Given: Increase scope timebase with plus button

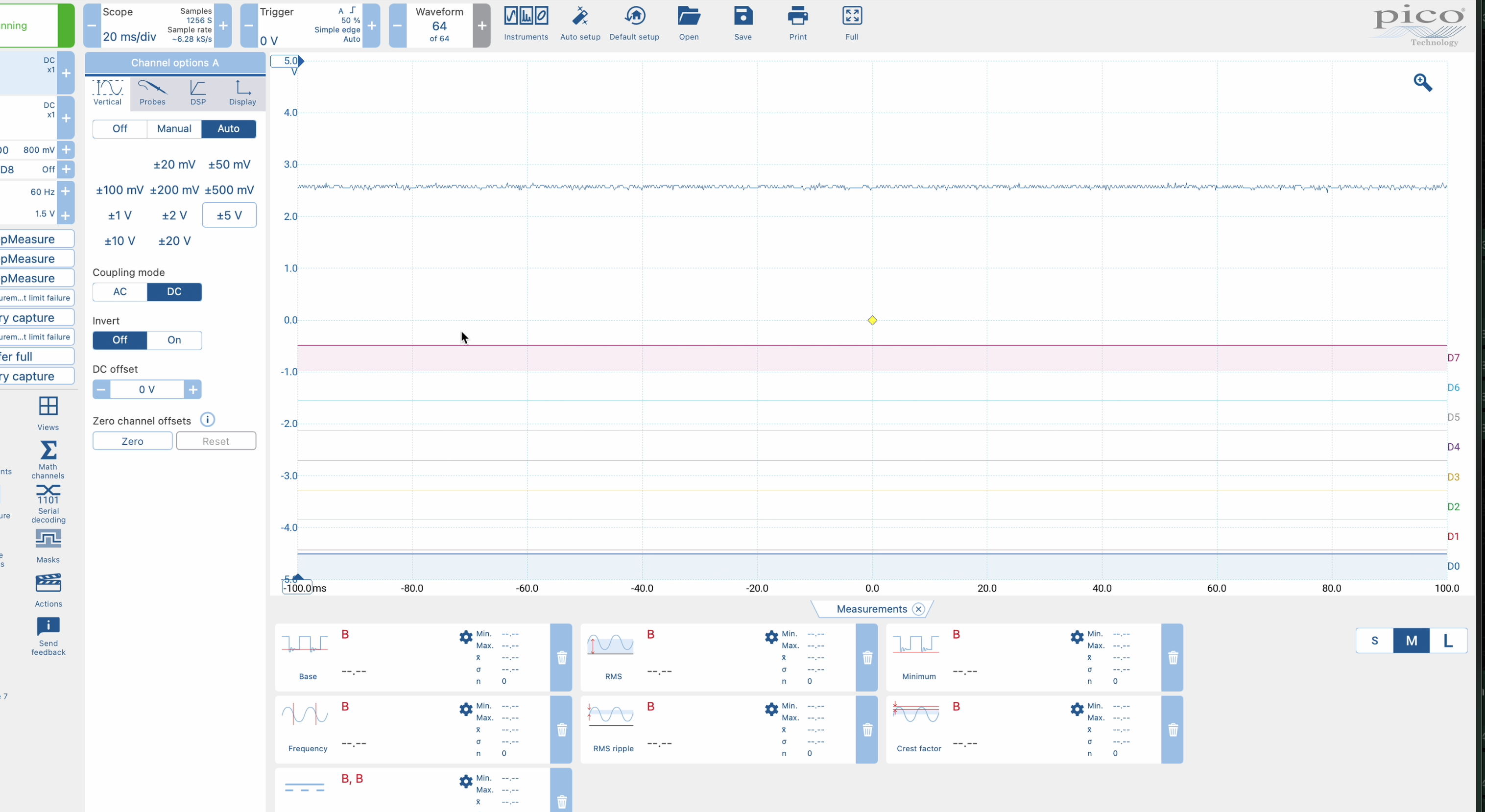Looking at the screenshot, I should coord(223,25).
